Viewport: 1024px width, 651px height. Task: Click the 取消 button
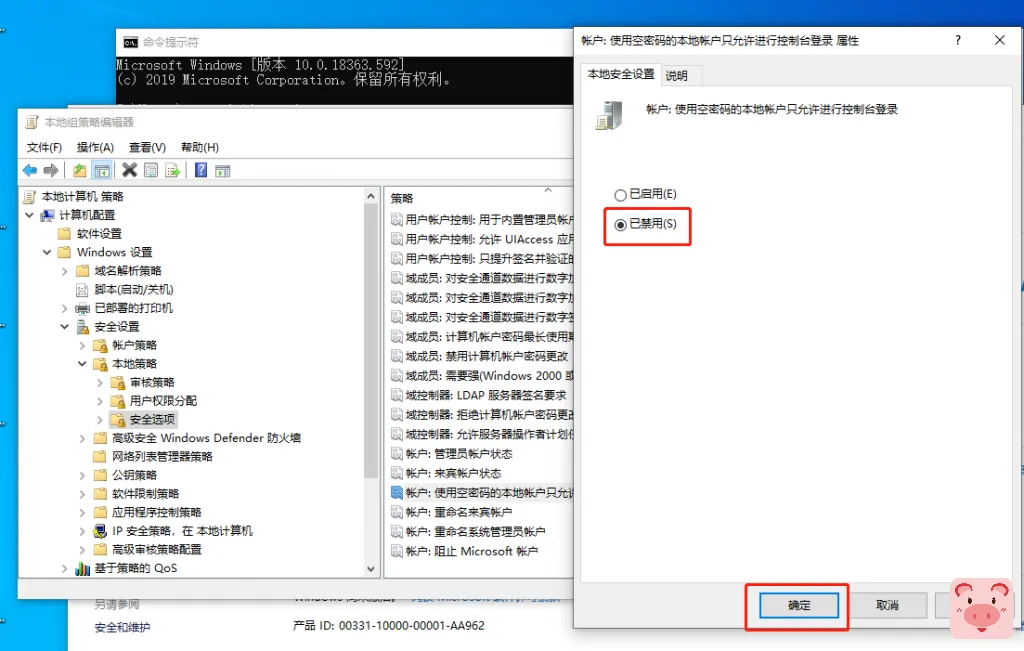click(887, 605)
